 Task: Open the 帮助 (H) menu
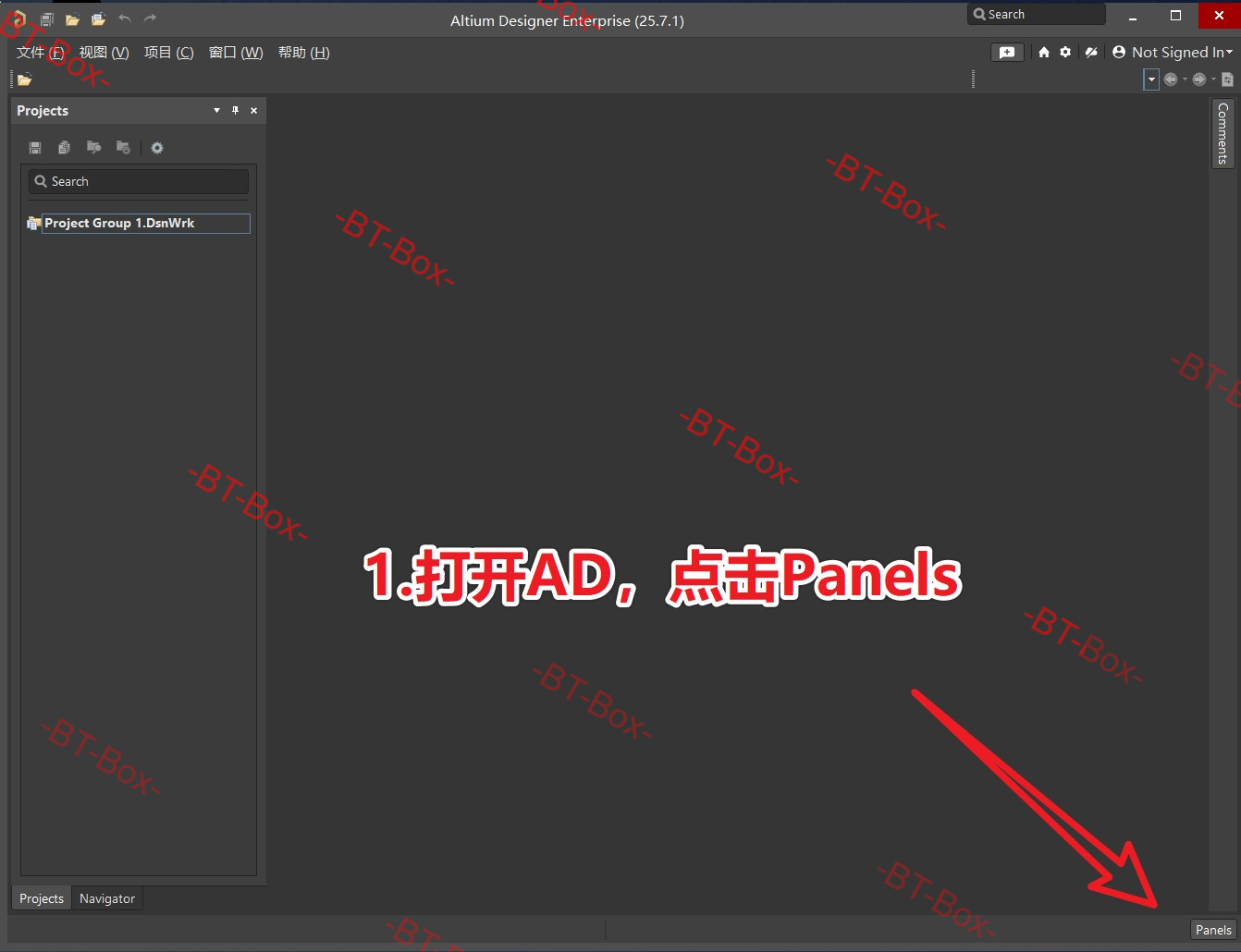click(x=304, y=53)
